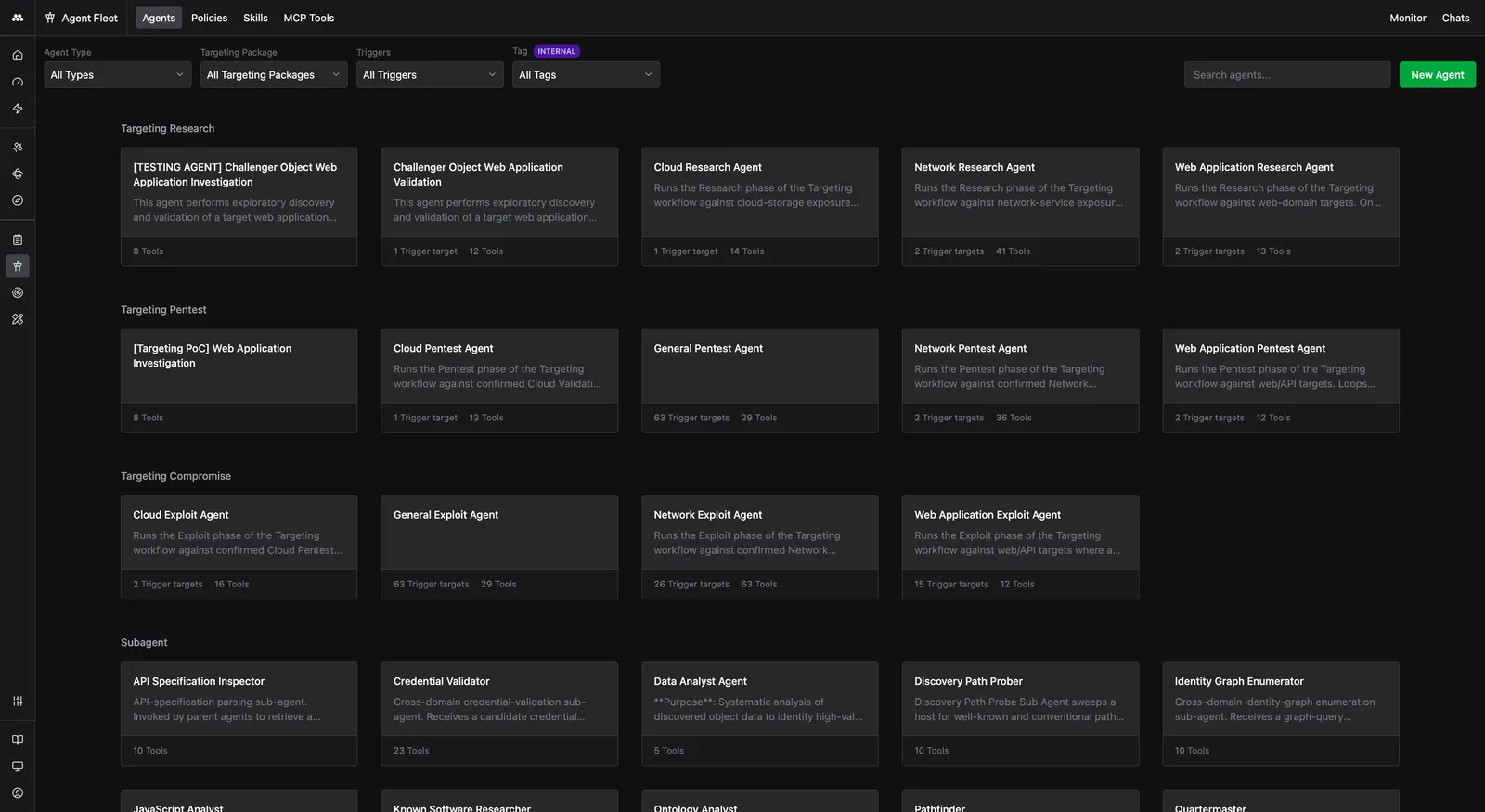The width and height of the screenshot is (1485, 812).
Task: Click "63 Trigger targets" on General Pentest Agent
Action: (x=691, y=418)
